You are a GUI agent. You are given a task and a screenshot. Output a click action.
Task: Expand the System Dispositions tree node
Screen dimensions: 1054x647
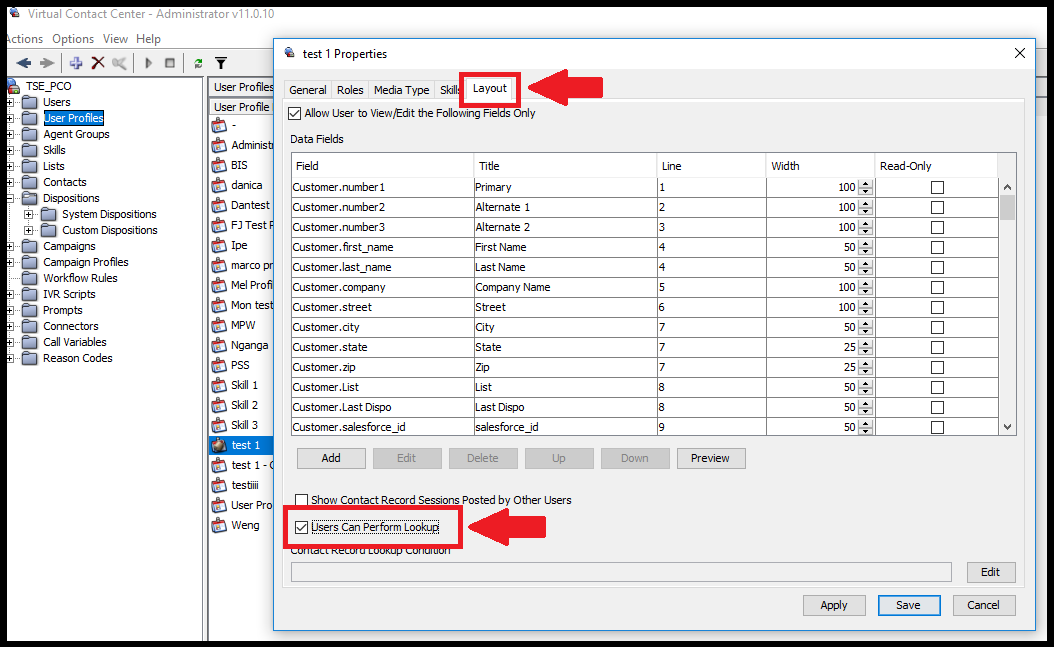point(29,214)
